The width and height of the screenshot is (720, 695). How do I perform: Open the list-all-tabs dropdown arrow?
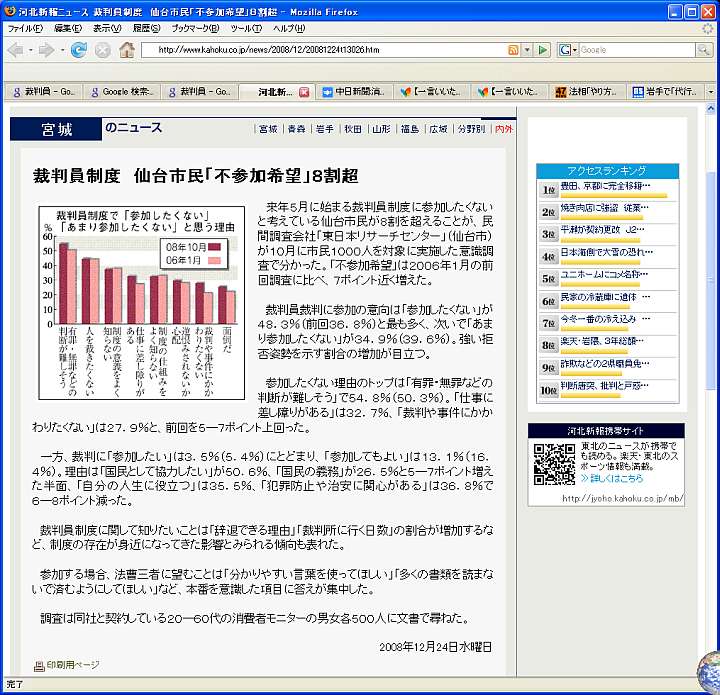click(x=710, y=91)
